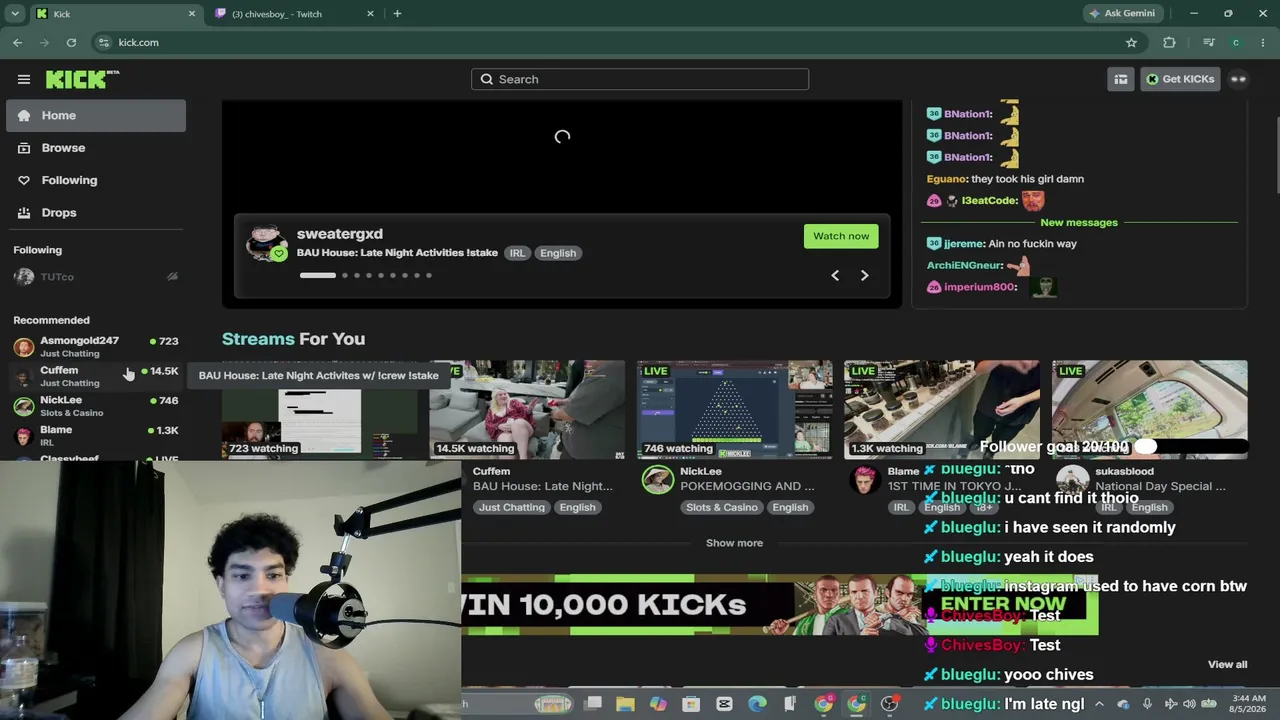This screenshot has width=1280, height=720.
Task: Open the Kick hamburger sidebar menu
Action: [x=24, y=79]
